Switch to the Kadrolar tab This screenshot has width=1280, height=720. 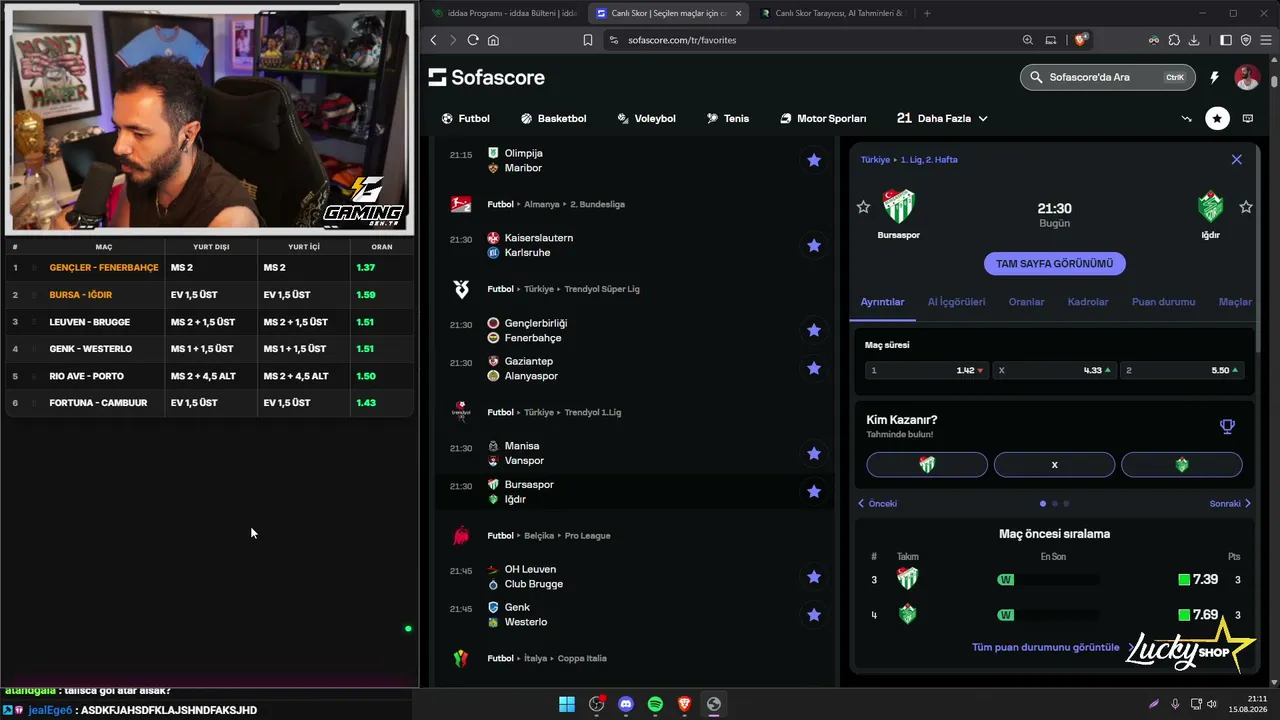pyautogui.click(x=1088, y=302)
